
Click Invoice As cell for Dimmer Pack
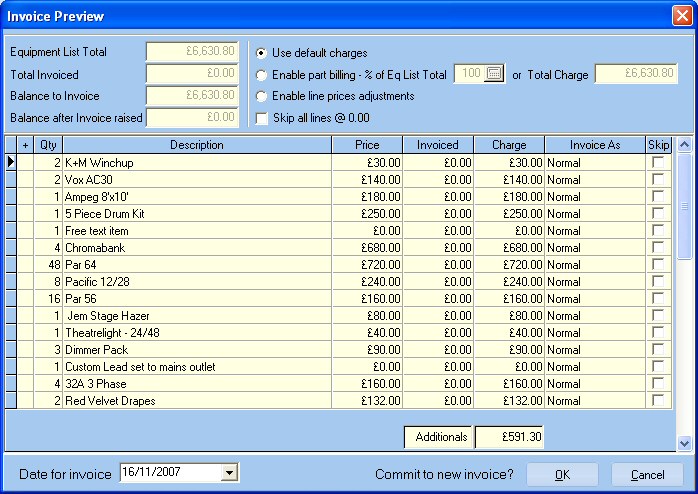point(595,350)
